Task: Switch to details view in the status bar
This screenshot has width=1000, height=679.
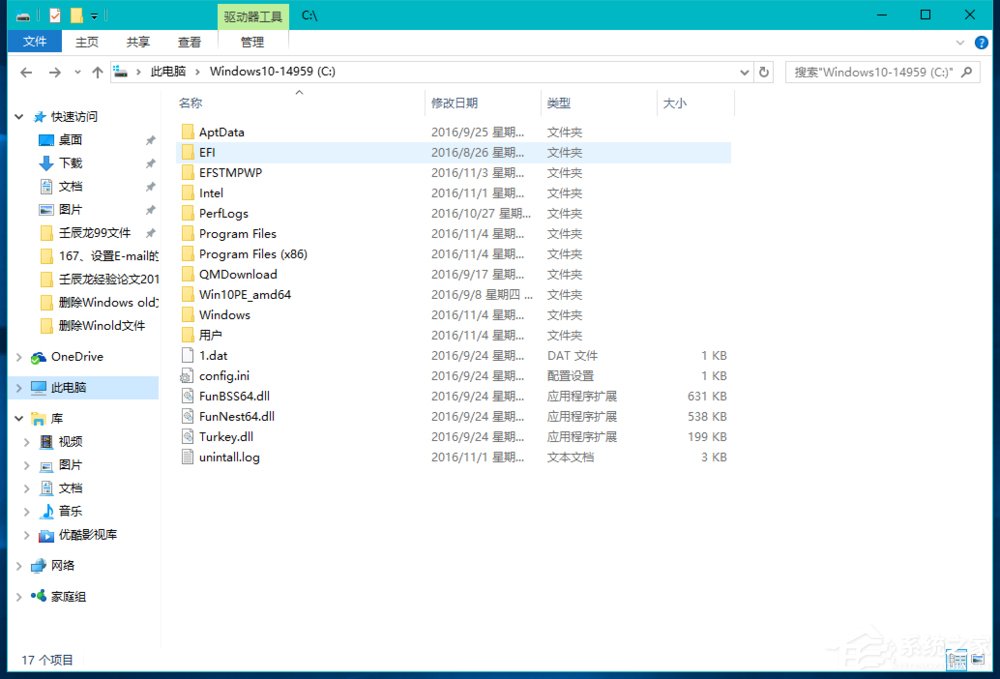Action: pos(956,660)
